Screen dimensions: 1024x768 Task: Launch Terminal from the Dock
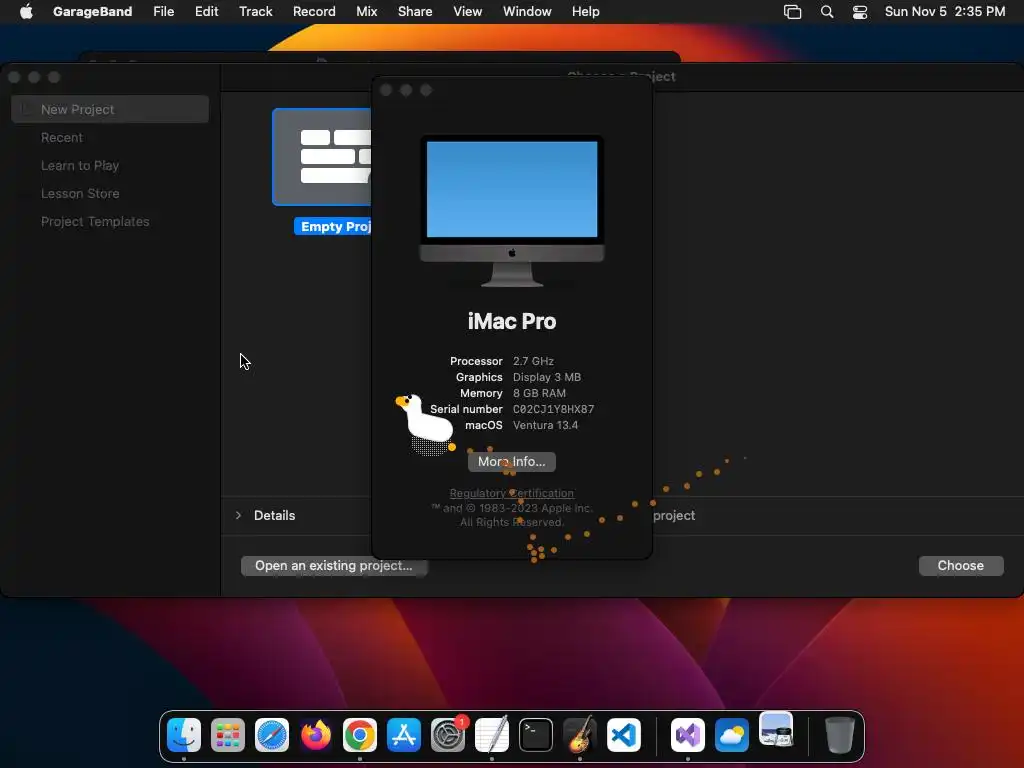(x=536, y=735)
